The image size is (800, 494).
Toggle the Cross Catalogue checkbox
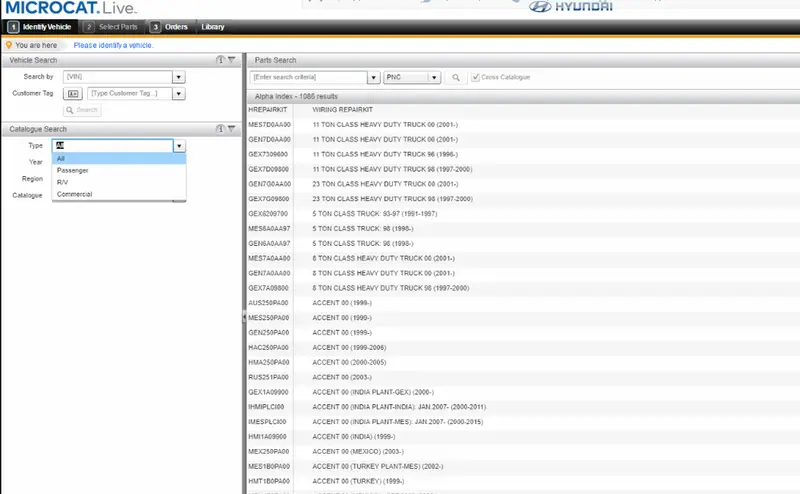476,77
